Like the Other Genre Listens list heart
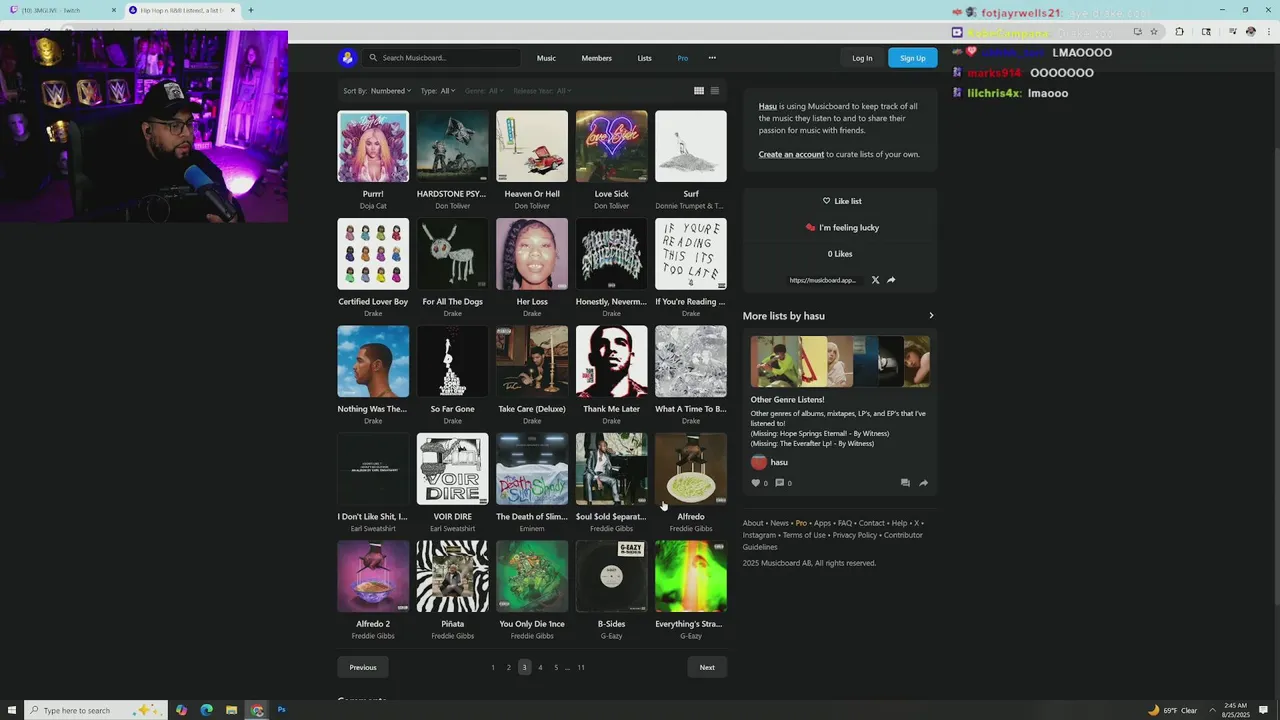 pos(756,483)
